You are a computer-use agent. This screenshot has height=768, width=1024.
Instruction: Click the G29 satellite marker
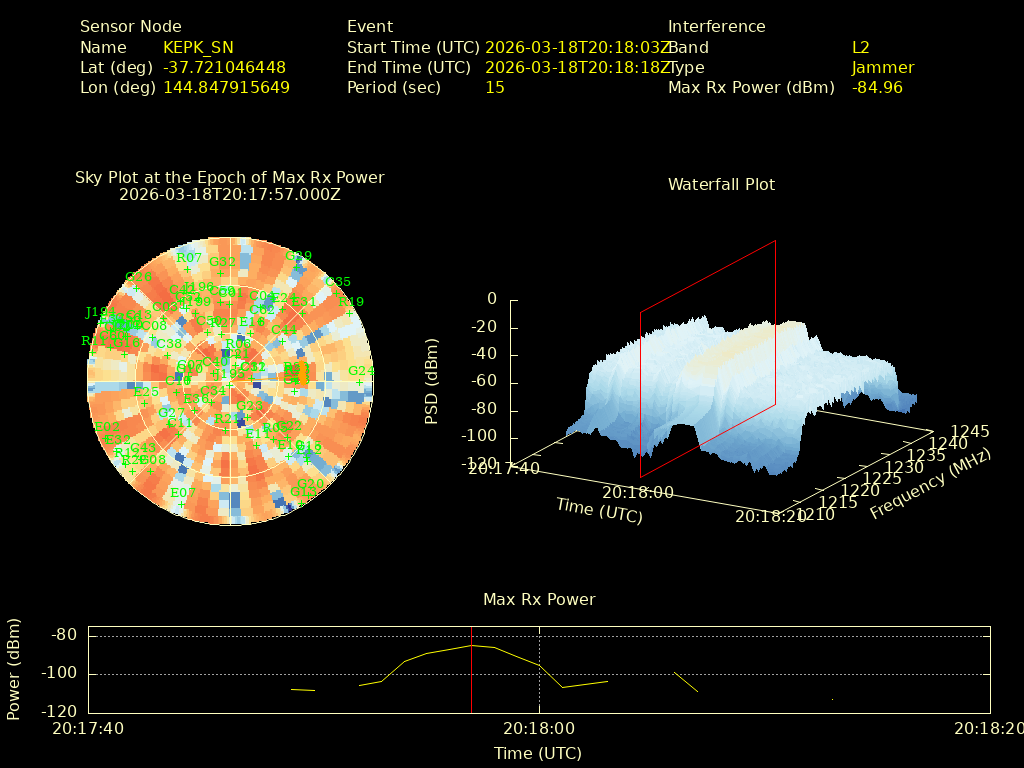[x=297, y=267]
